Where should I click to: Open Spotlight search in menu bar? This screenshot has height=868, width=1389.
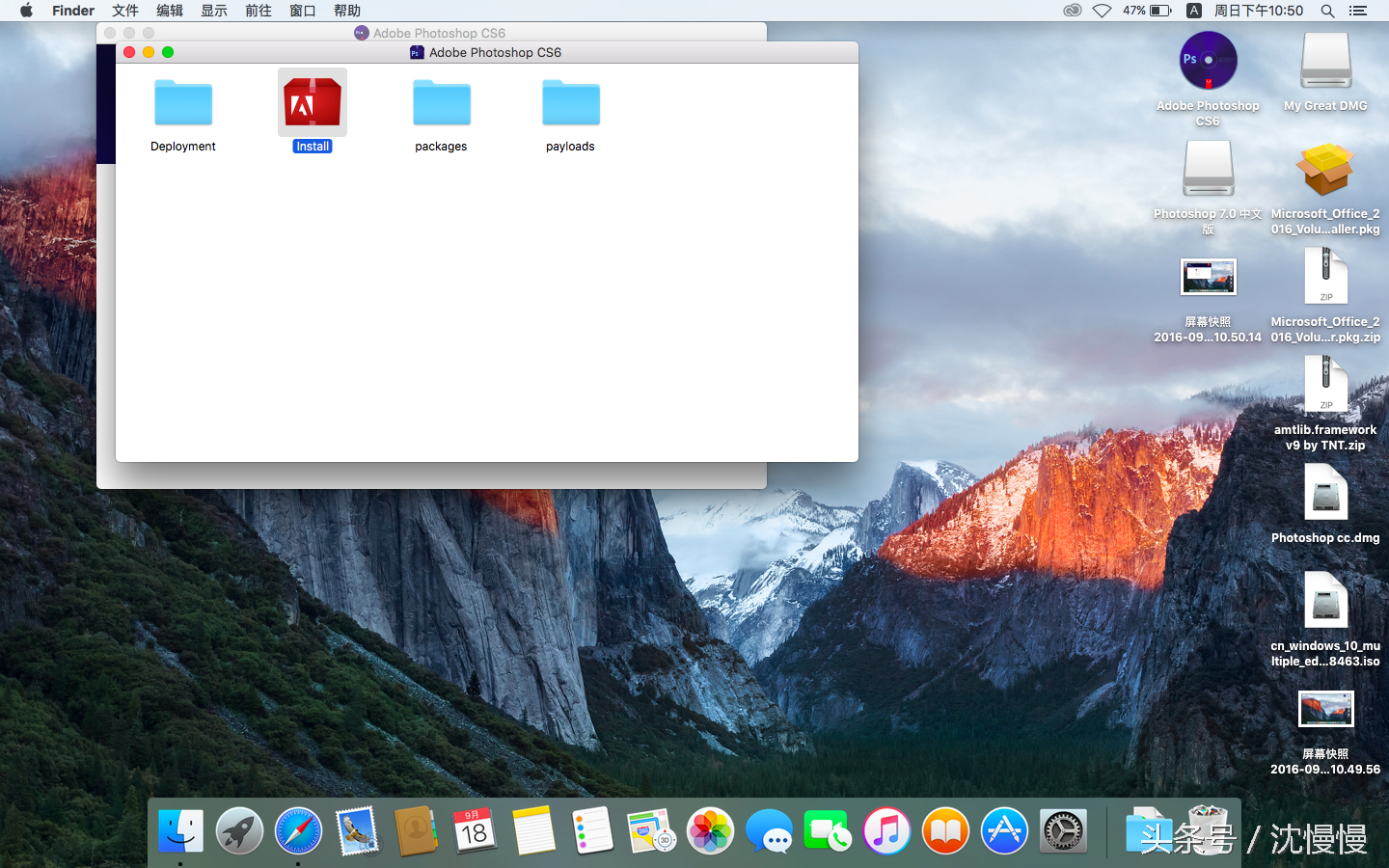[1327, 11]
